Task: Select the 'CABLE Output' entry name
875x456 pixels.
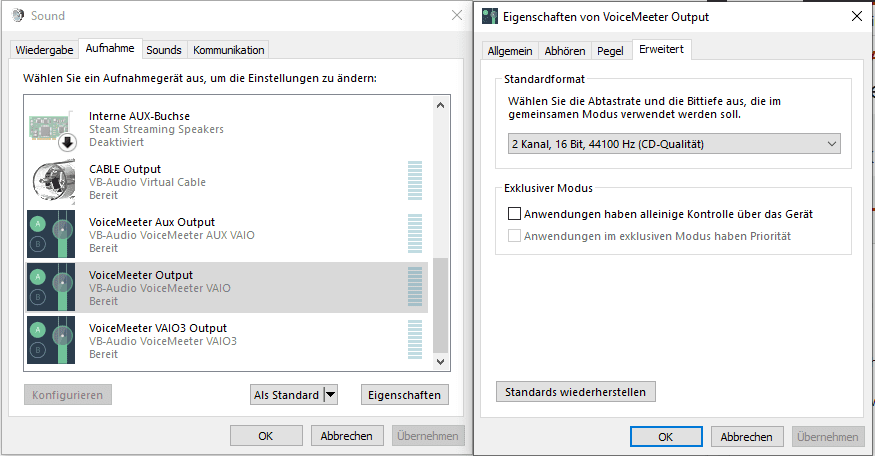Action: [125, 169]
